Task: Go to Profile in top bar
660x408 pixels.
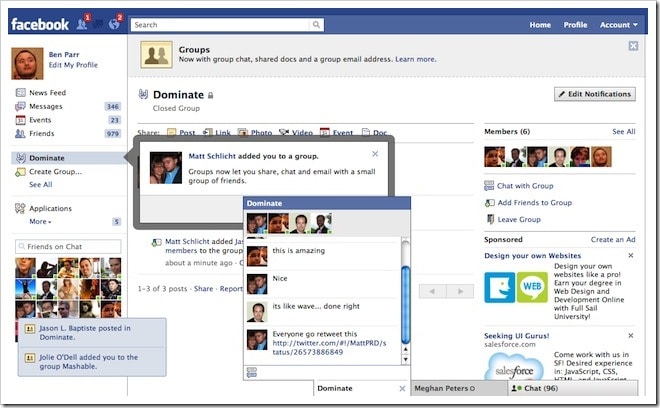Action: 575,25
